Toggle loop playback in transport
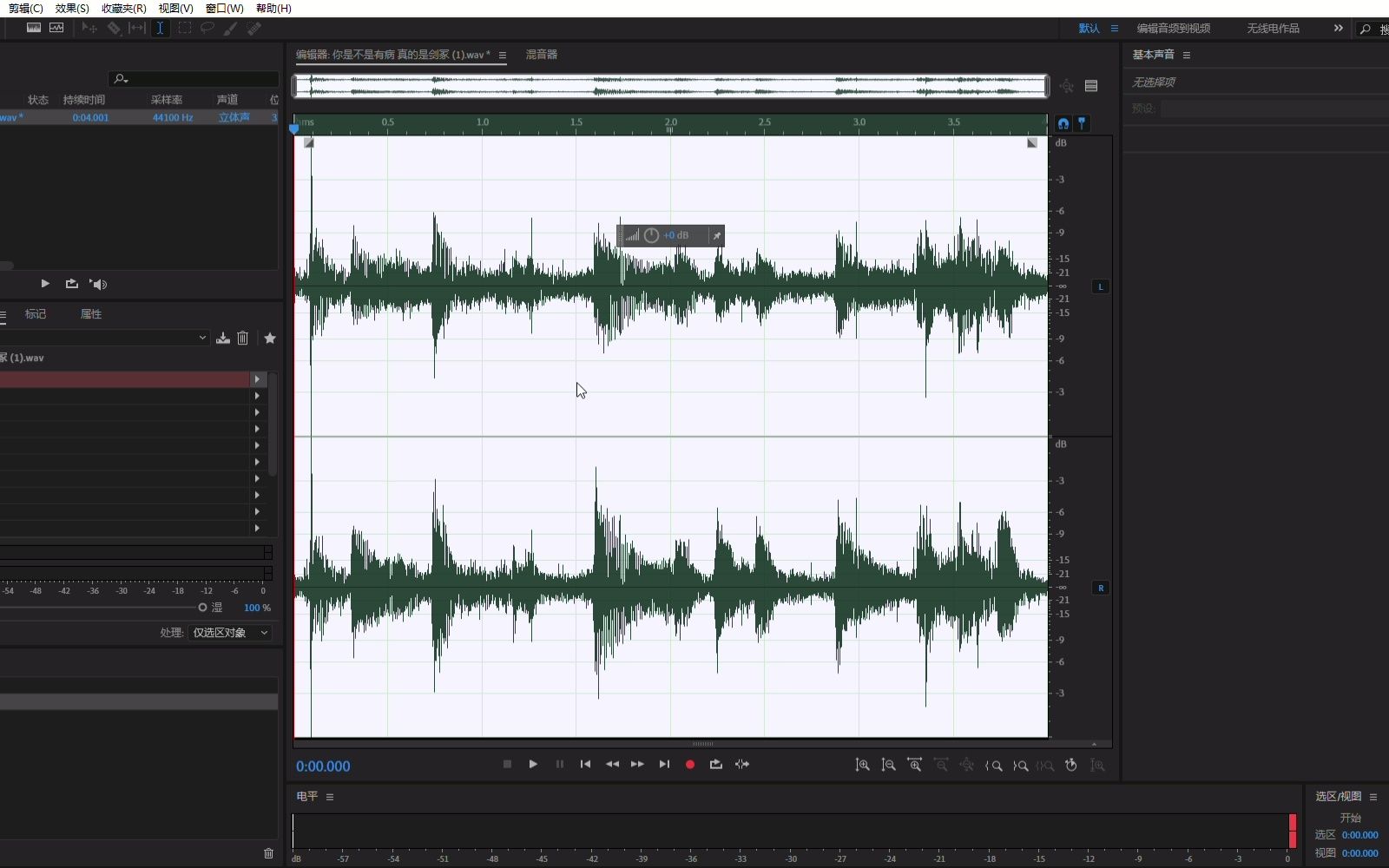This screenshot has height=868, width=1389. (x=715, y=765)
